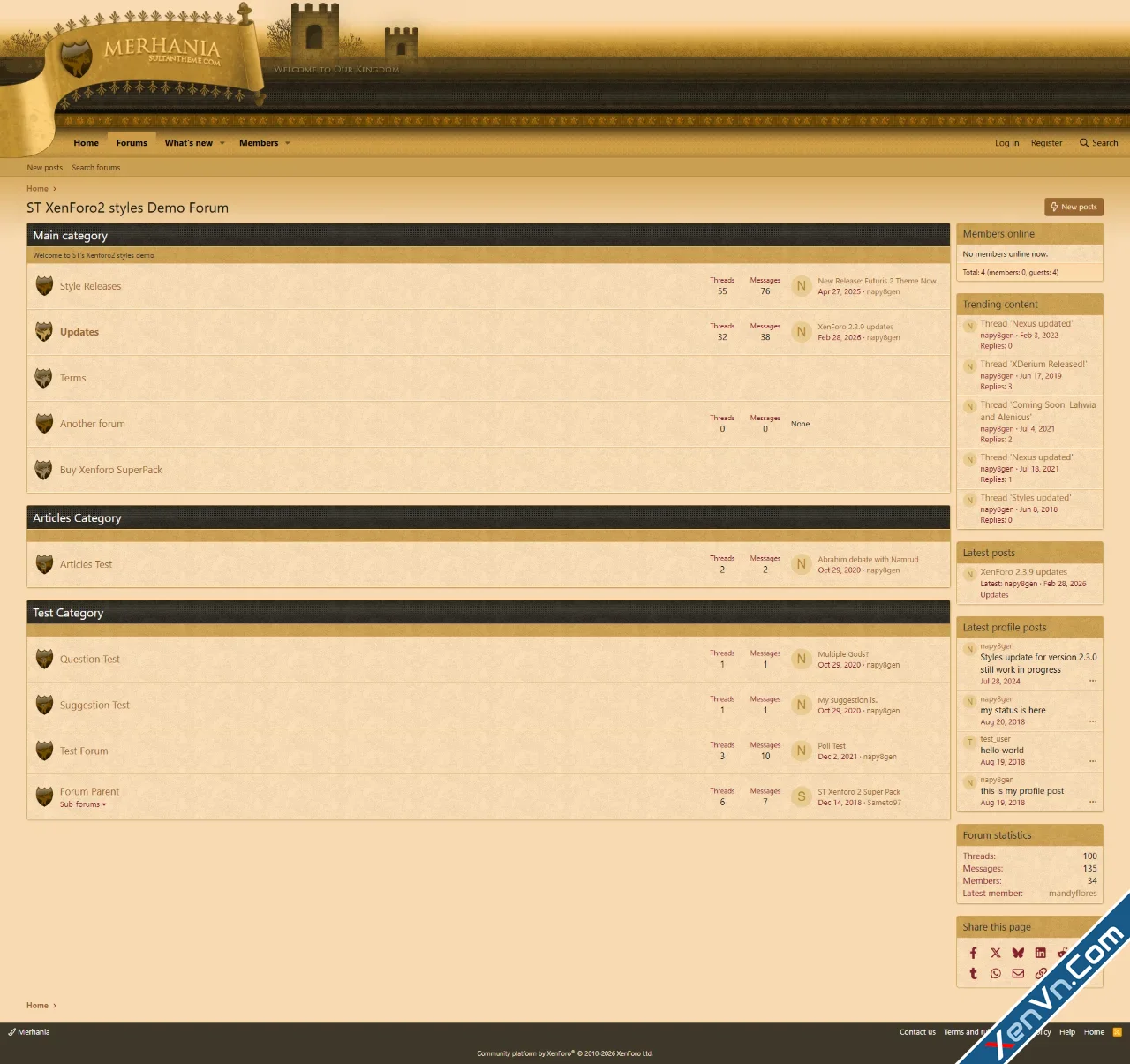Viewport: 1130px width, 1064px height.
Task: Share the page on Facebook
Action: click(974, 953)
